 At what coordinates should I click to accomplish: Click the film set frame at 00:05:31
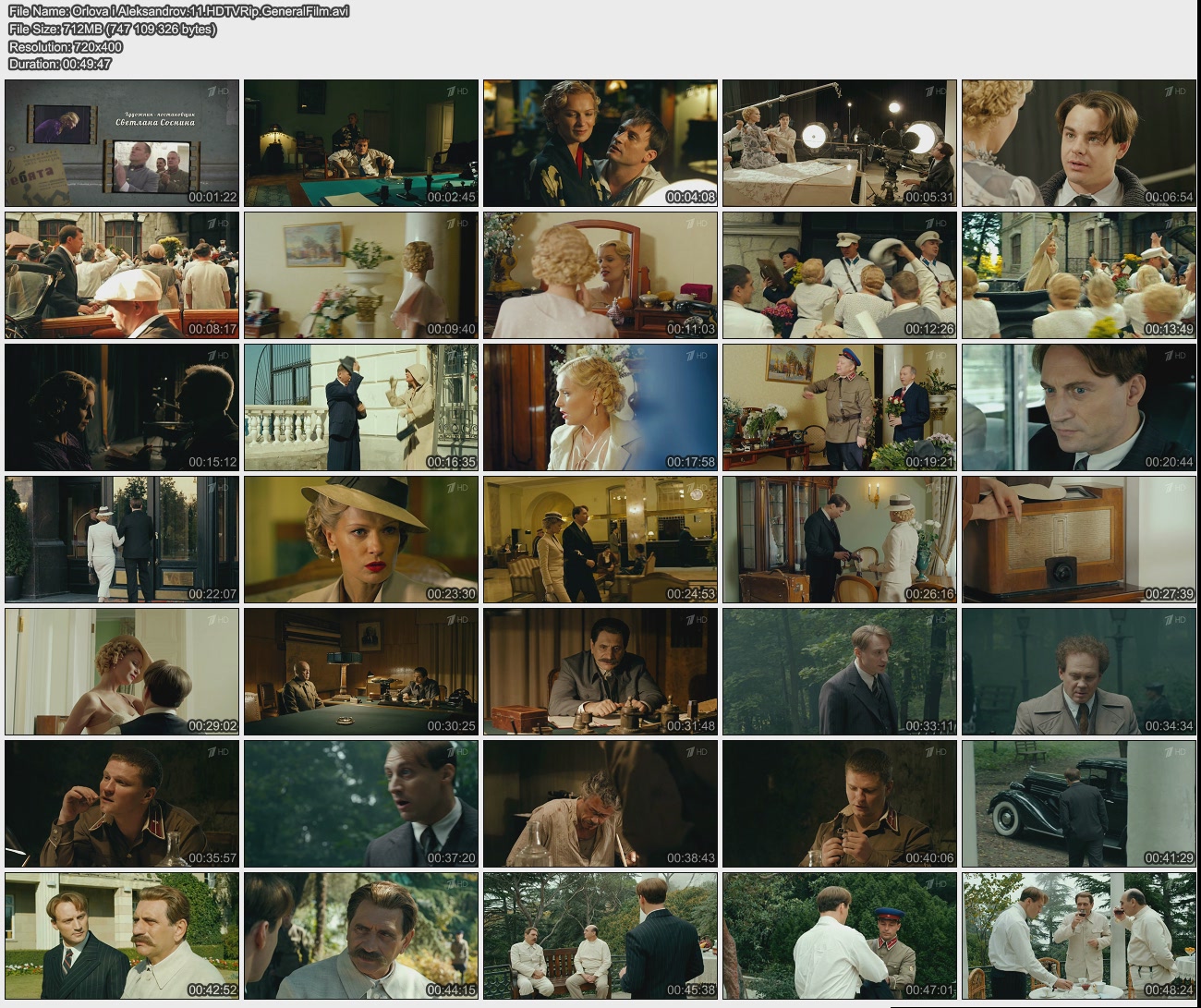pos(840,143)
